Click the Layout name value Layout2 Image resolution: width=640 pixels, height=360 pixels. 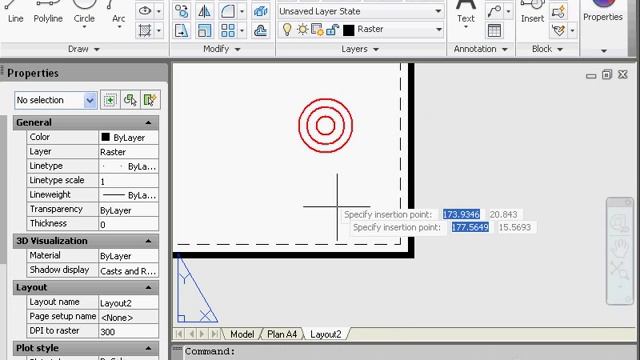click(x=129, y=303)
